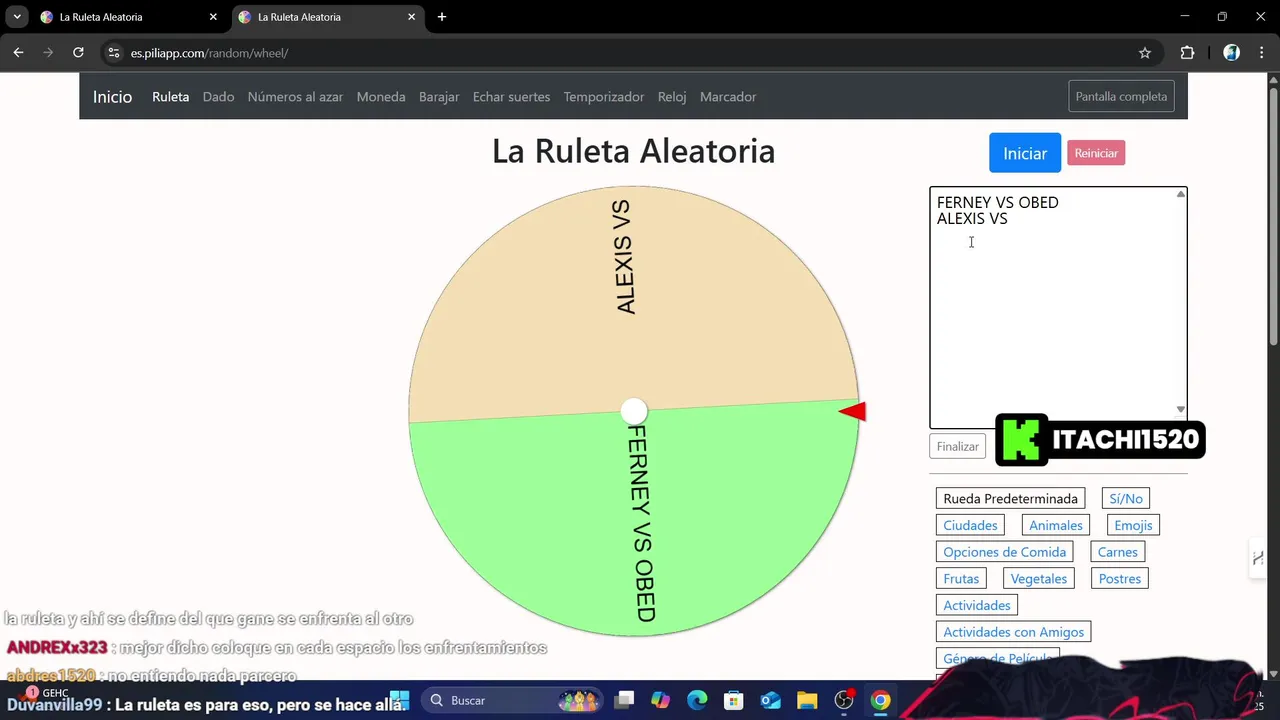Open the Dado nav item
The width and height of the screenshot is (1280, 720).
(x=218, y=97)
